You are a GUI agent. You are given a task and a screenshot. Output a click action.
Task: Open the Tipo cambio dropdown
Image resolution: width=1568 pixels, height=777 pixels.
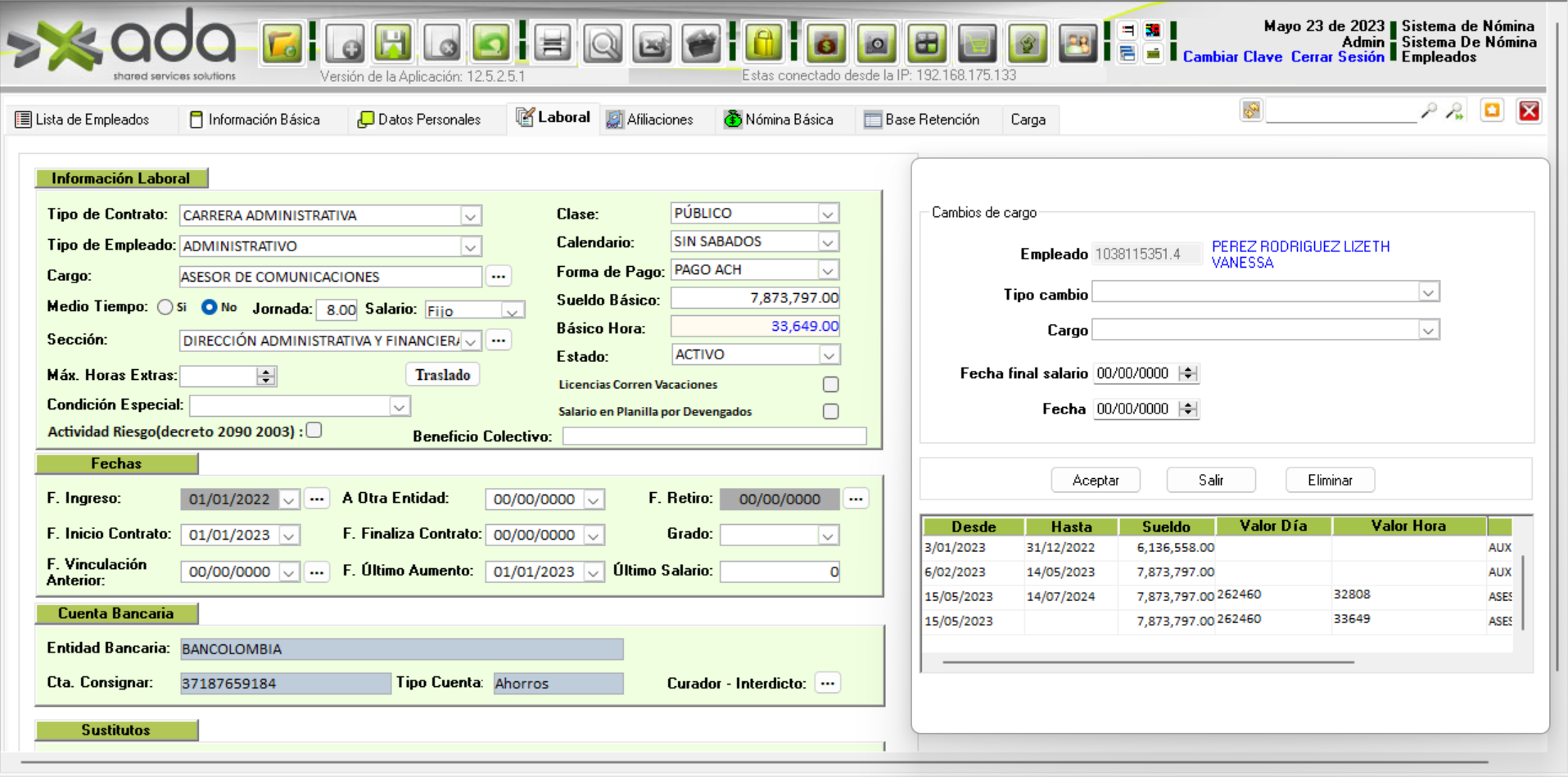[1428, 292]
